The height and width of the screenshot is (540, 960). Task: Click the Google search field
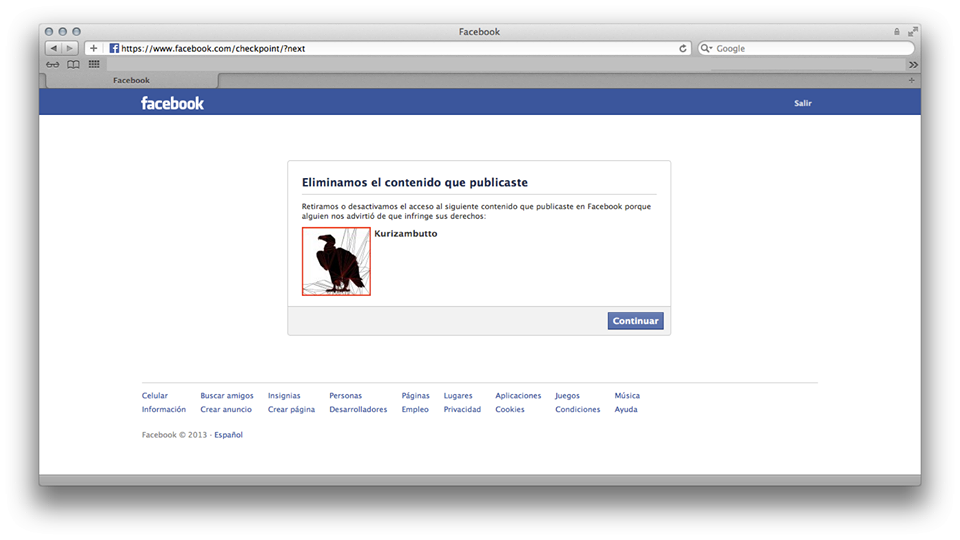810,48
